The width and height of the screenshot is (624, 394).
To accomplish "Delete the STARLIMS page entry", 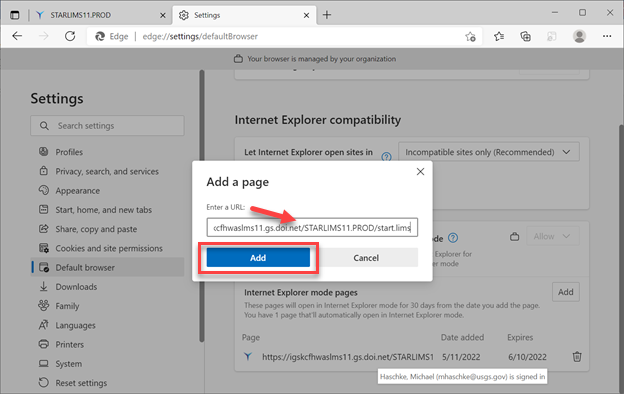I will point(577,357).
